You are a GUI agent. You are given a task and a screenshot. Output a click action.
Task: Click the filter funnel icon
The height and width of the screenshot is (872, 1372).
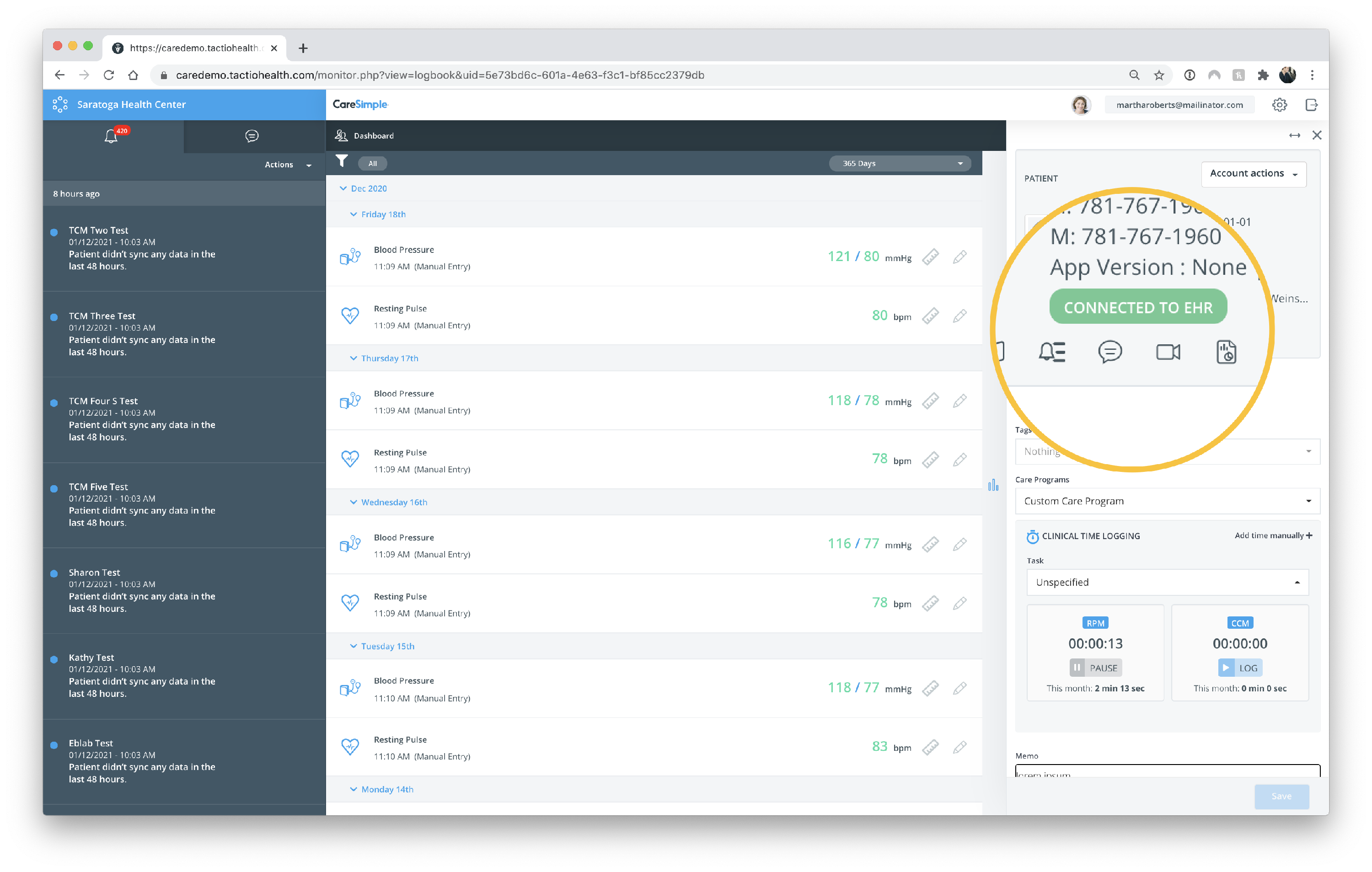point(341,162)
